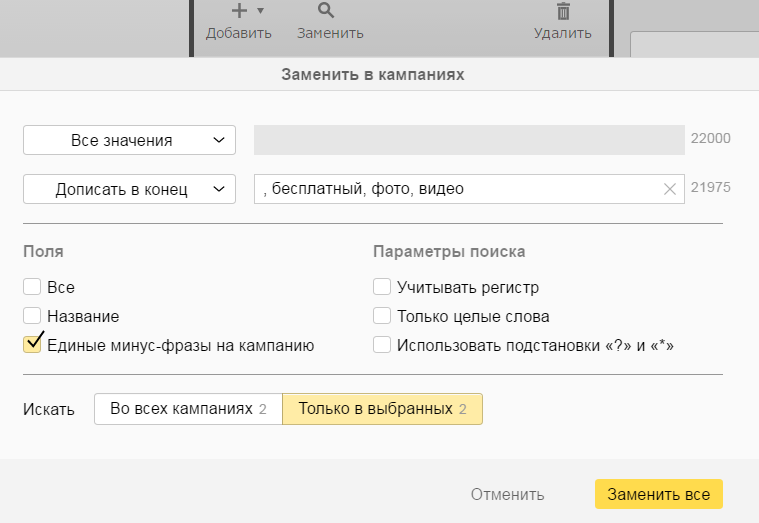This screenshot has height=523, width=759.
Task: Check the "Название" checkbox
Action: (32, 316)
